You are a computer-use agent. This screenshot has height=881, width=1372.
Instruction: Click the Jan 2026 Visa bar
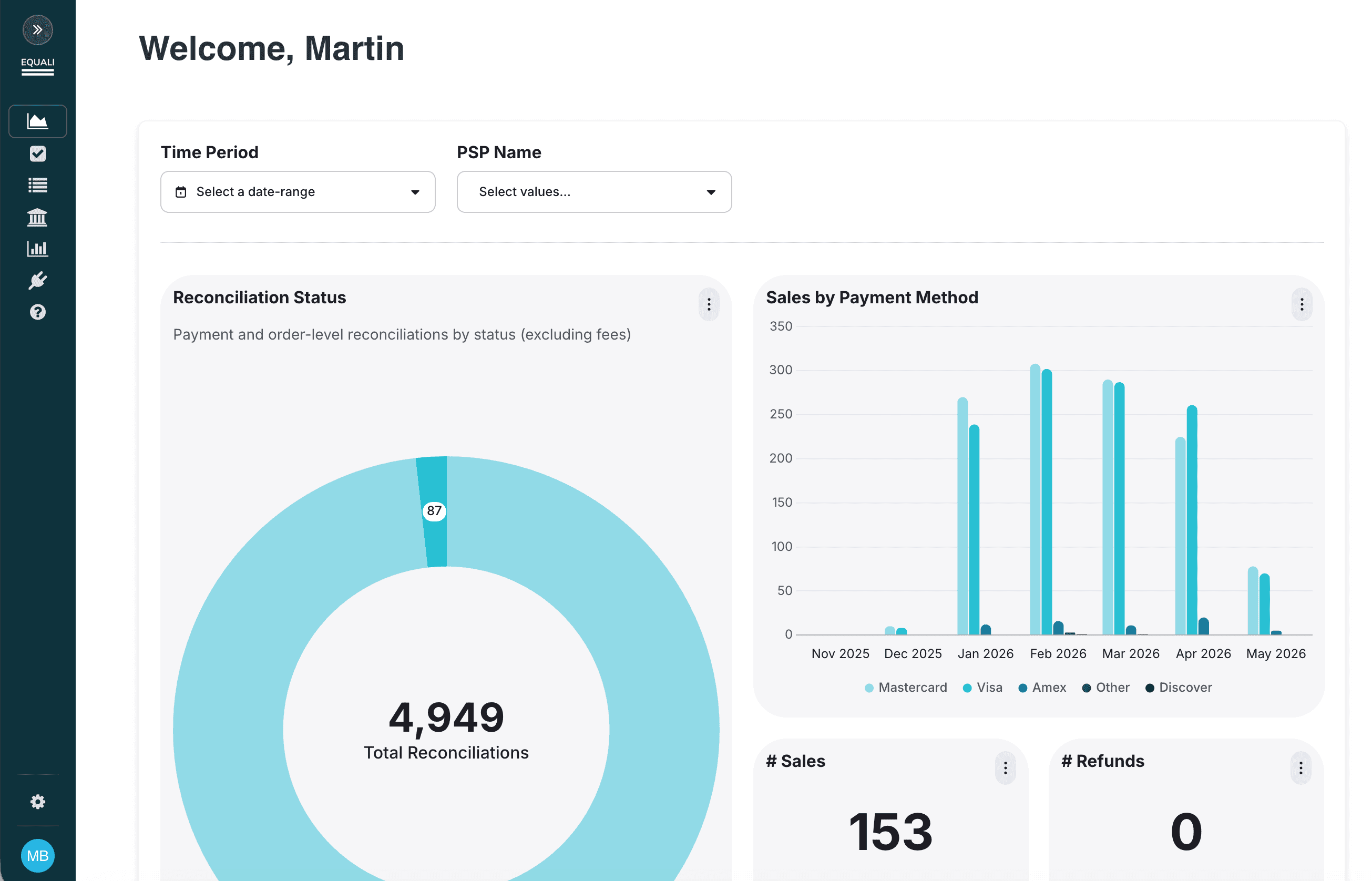pyautogui.click(x=974, y=530)
